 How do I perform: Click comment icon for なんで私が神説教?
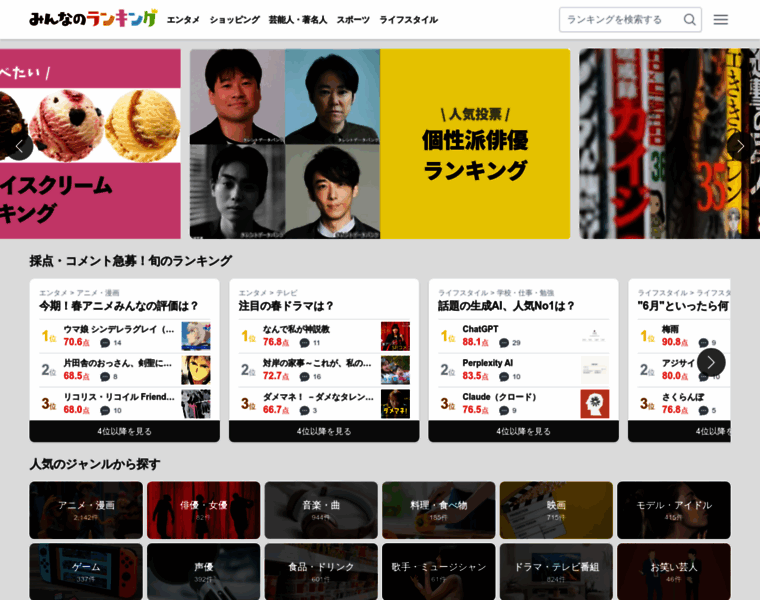pyautogui.click(x=304, y=343)
